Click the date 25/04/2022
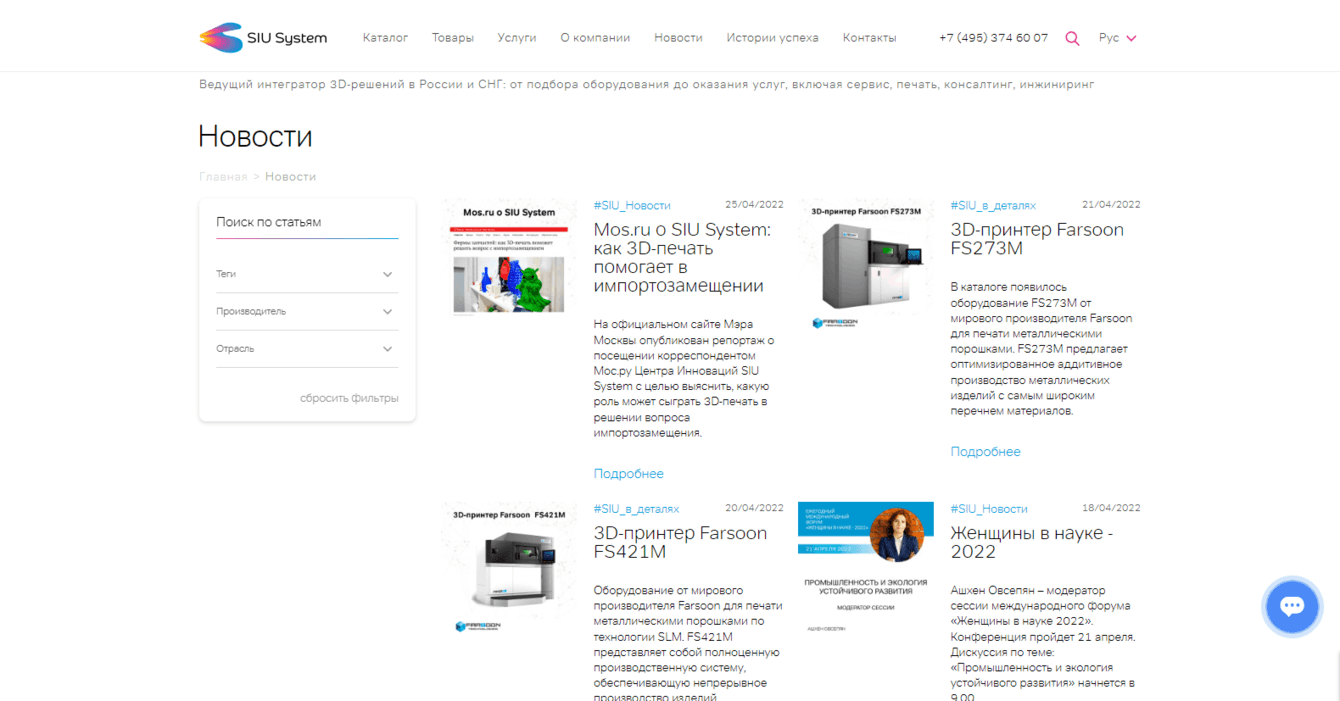Image resolution: width=1340 pixels, height=701 pixels. (x=754, y=204)
